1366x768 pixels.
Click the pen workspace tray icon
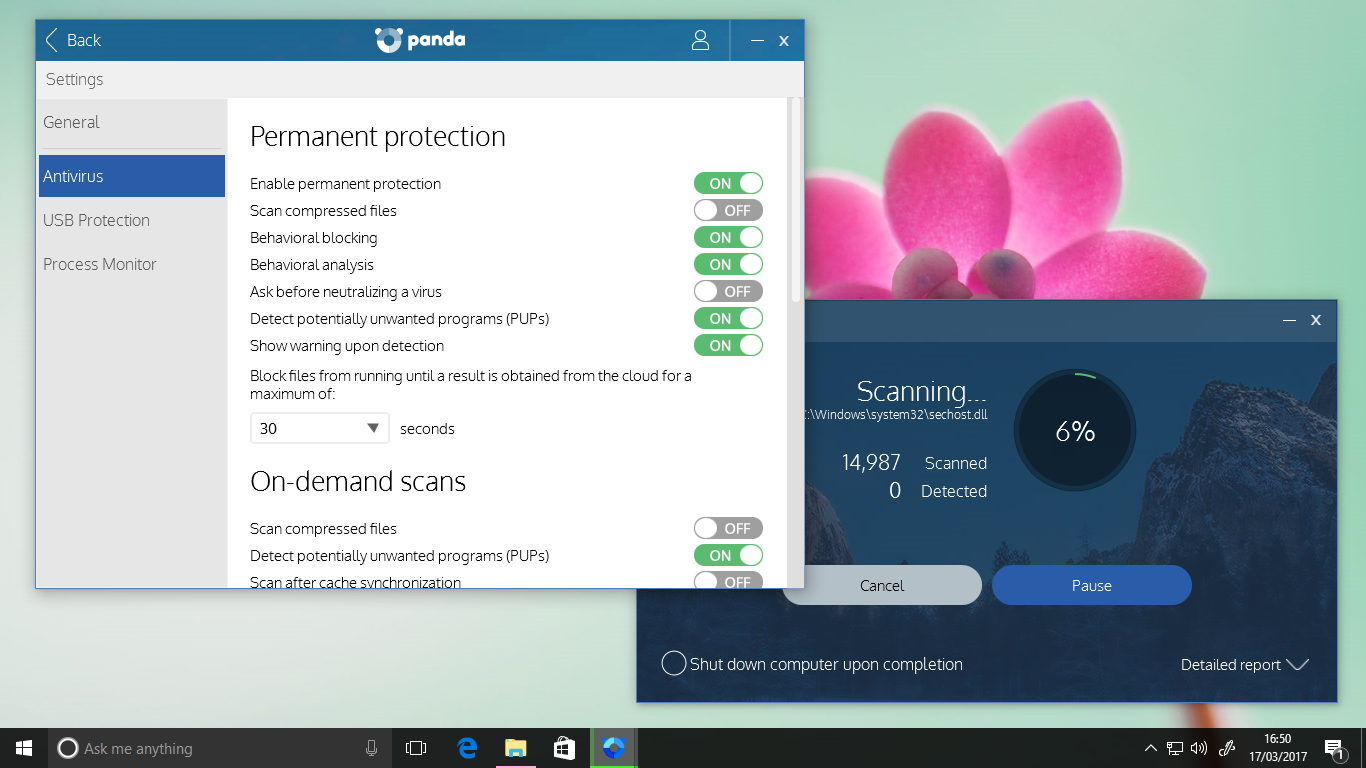pos(1227,748)
